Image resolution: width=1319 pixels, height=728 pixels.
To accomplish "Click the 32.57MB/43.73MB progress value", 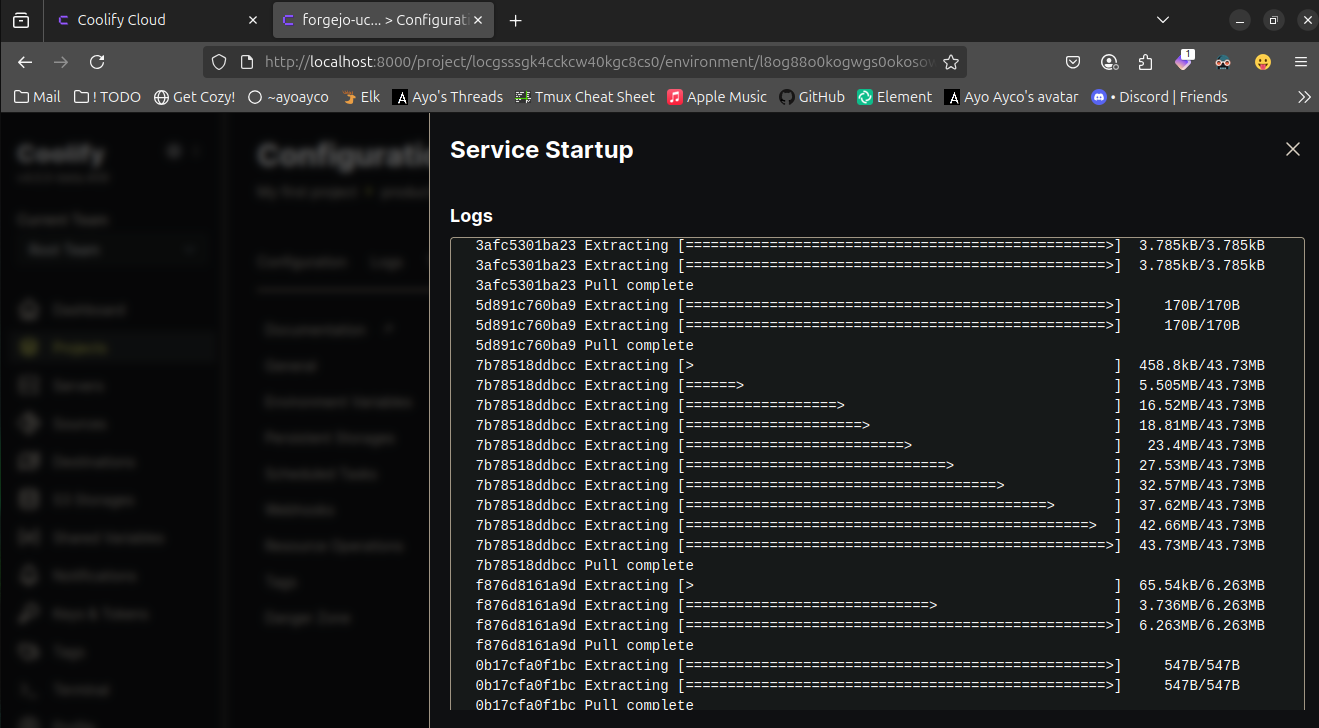I will 1201,485.
